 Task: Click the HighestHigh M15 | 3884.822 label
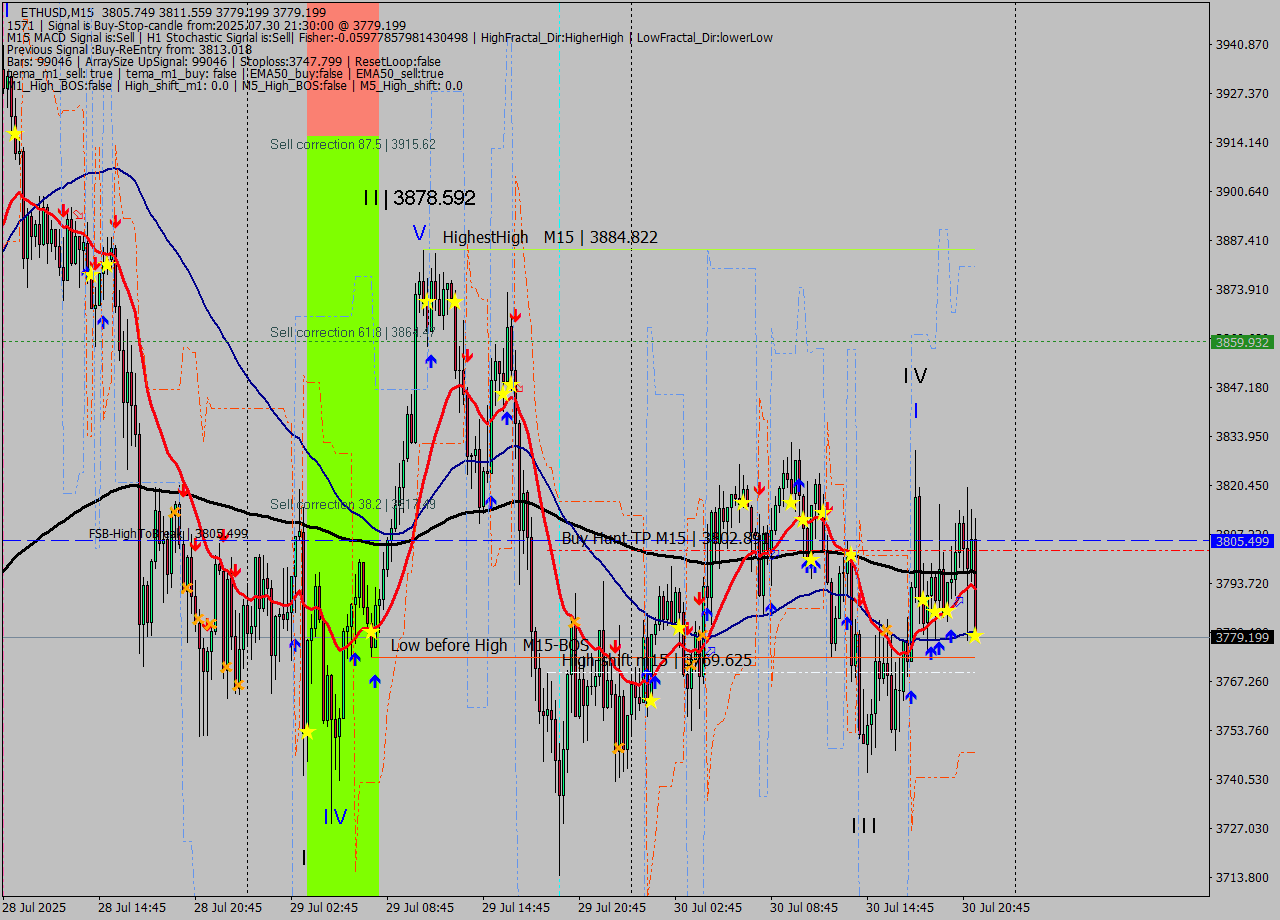[x=549, y=238]
